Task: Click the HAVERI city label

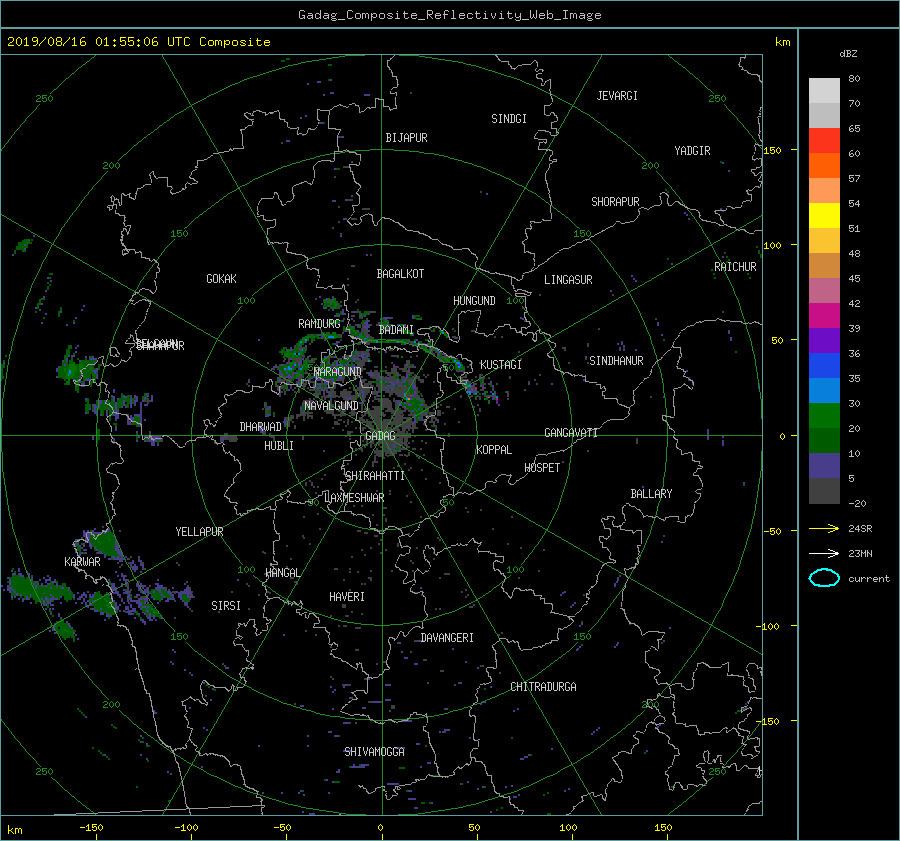Action: (x=347, y=597)
